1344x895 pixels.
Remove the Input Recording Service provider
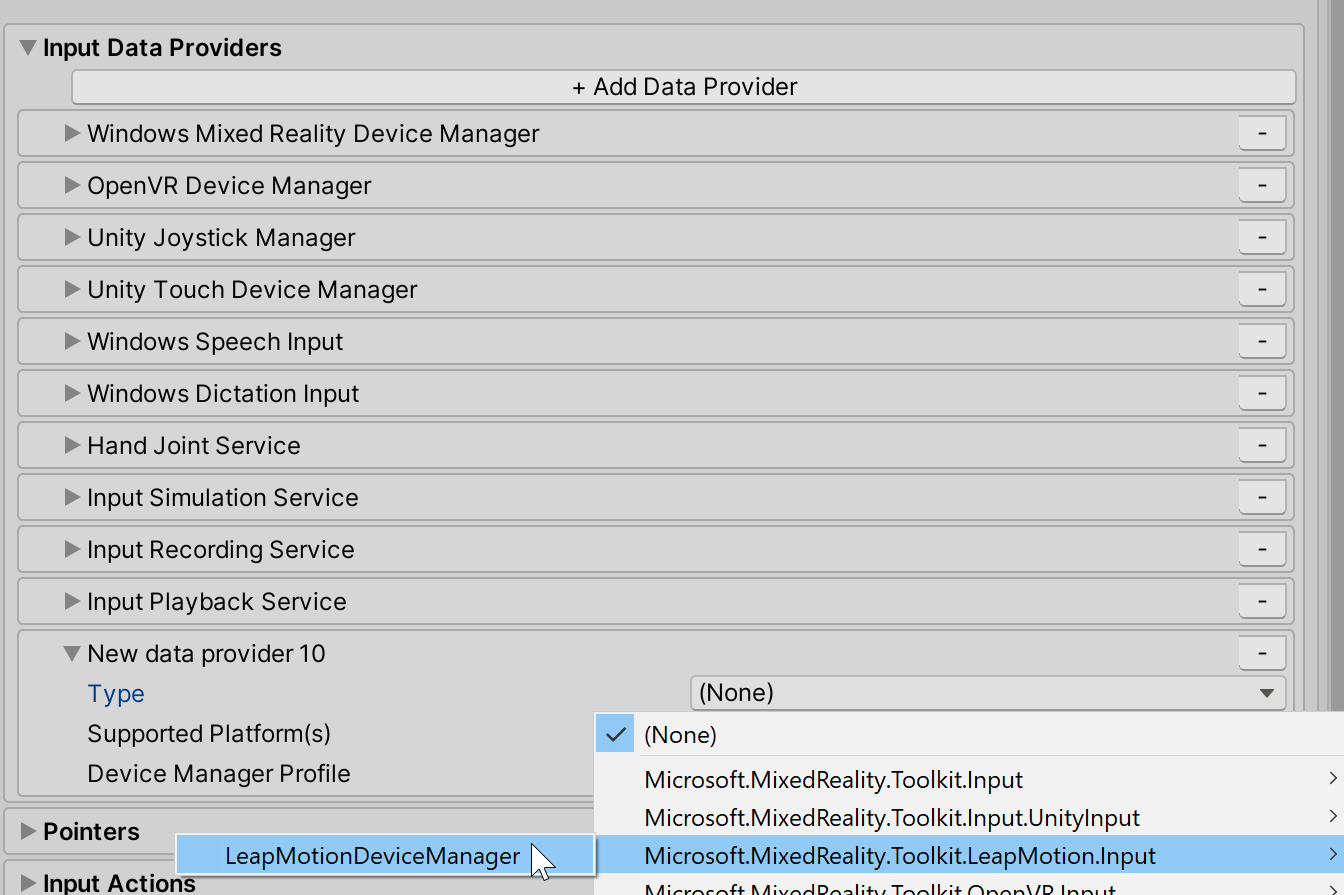click(x=1261, y=549)
